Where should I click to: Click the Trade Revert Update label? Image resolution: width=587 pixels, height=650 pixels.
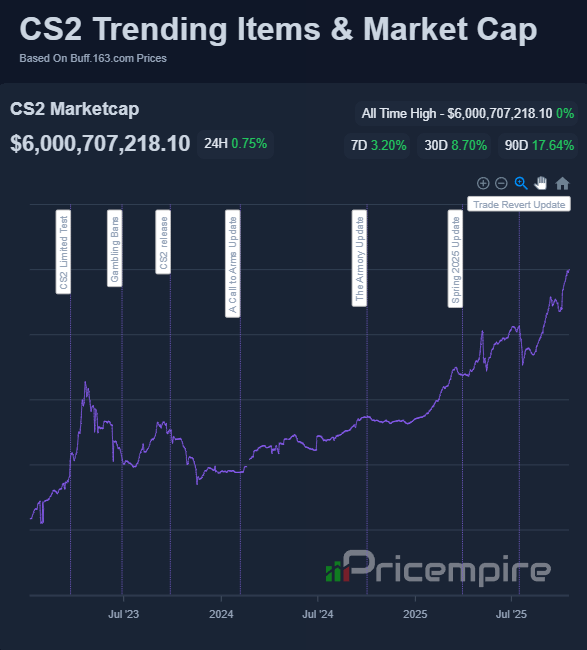(519, 204)
